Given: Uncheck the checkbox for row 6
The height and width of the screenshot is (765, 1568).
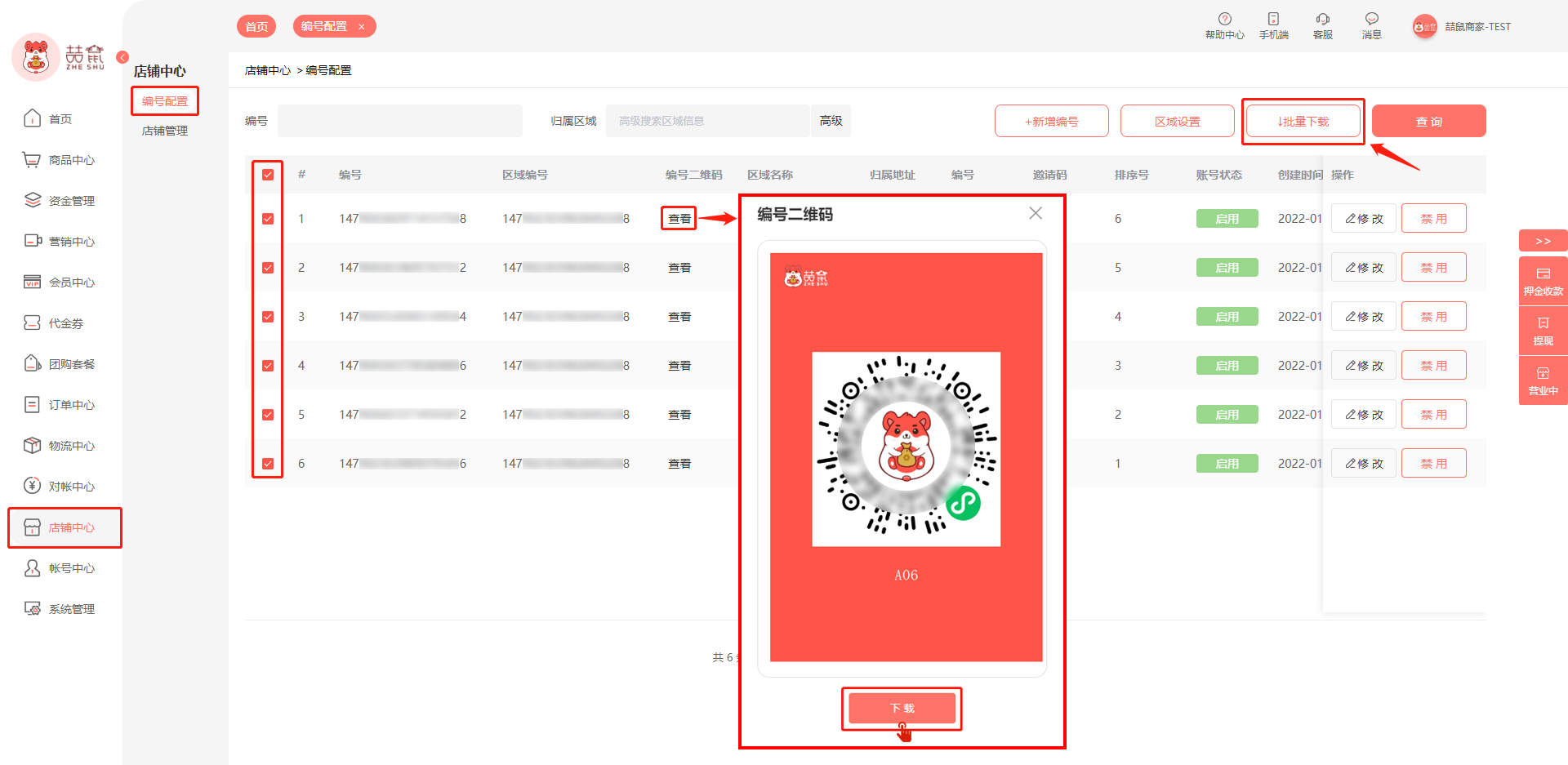Looking at the screenshot, I should [268, 464].
